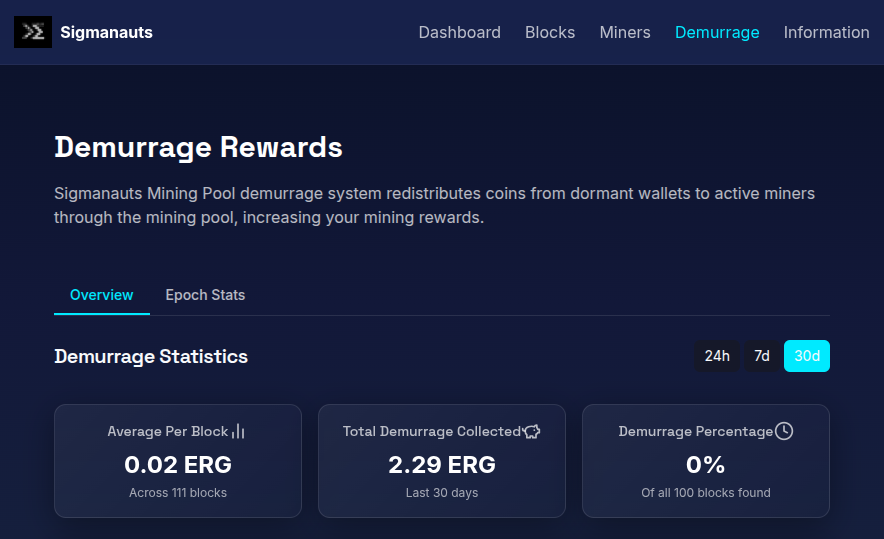This screenshot has height=539, width=884.
Task: Click 'Of all 100 blocks found' caption
Action: tap(706, 493)
